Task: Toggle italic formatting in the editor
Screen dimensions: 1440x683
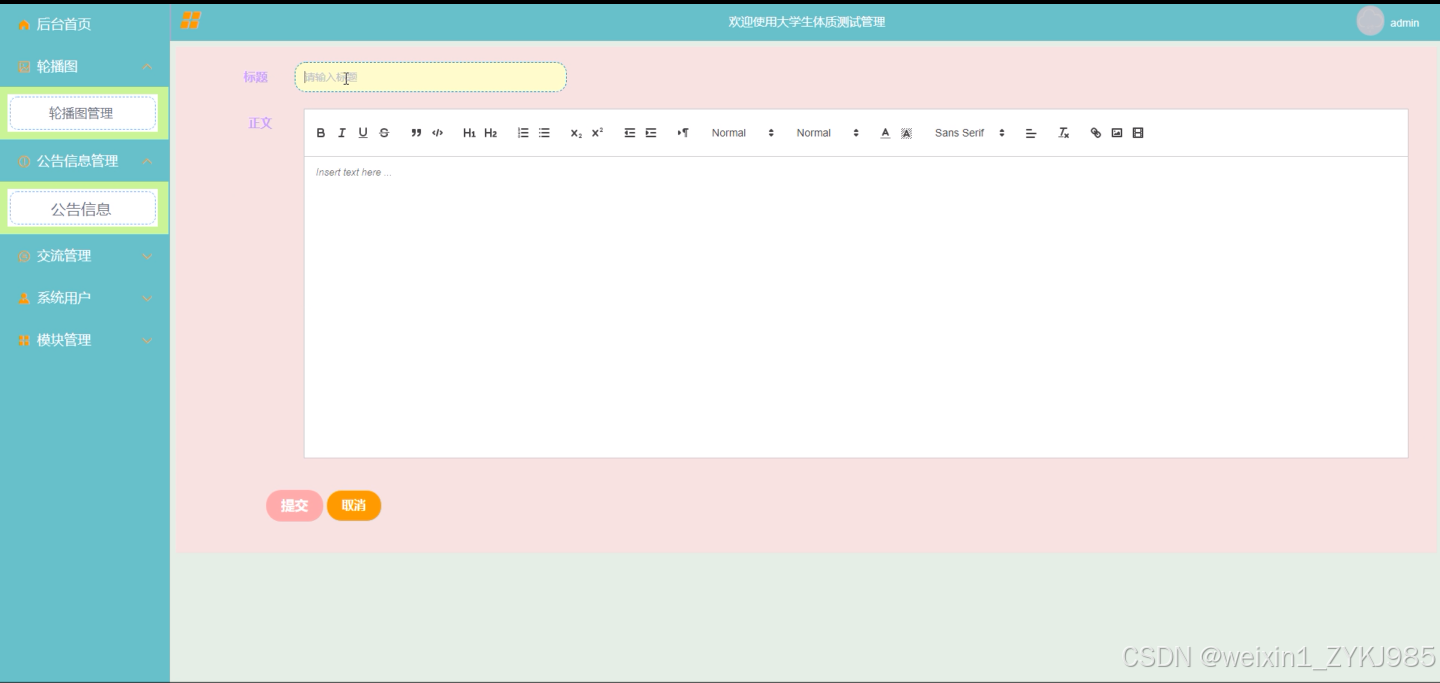Action: pos(341,133)
